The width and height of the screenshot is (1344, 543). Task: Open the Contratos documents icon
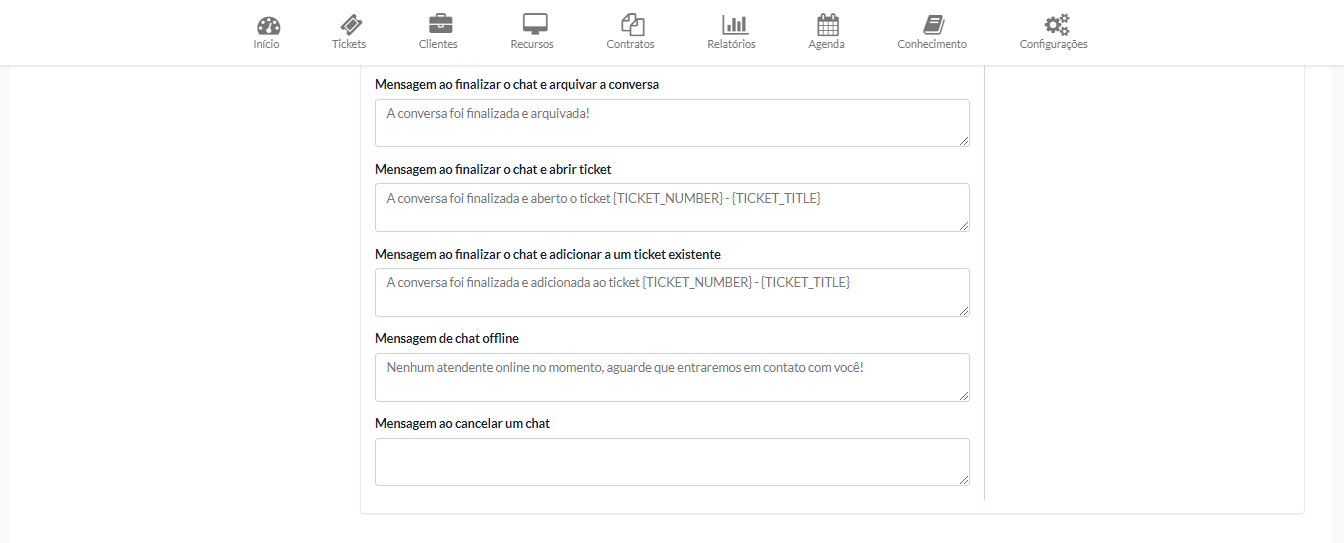(x=631, y=25)
